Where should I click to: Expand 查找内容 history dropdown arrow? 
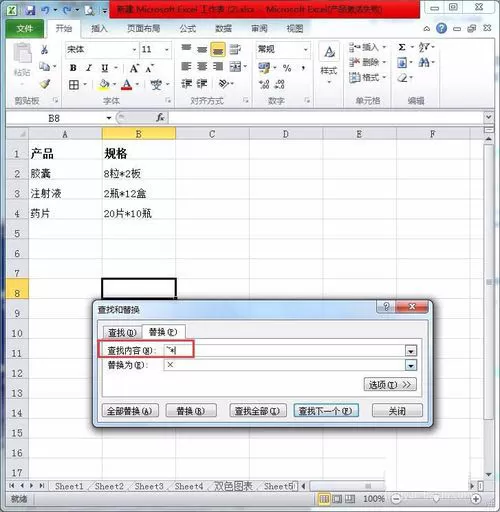tap(411, 351)
